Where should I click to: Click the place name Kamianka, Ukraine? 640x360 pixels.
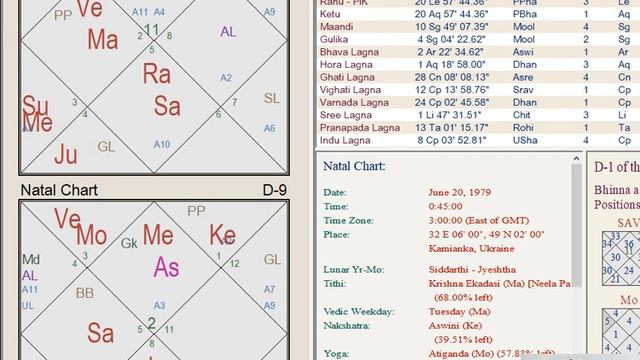pyautogui.click(x=472, y=249)
